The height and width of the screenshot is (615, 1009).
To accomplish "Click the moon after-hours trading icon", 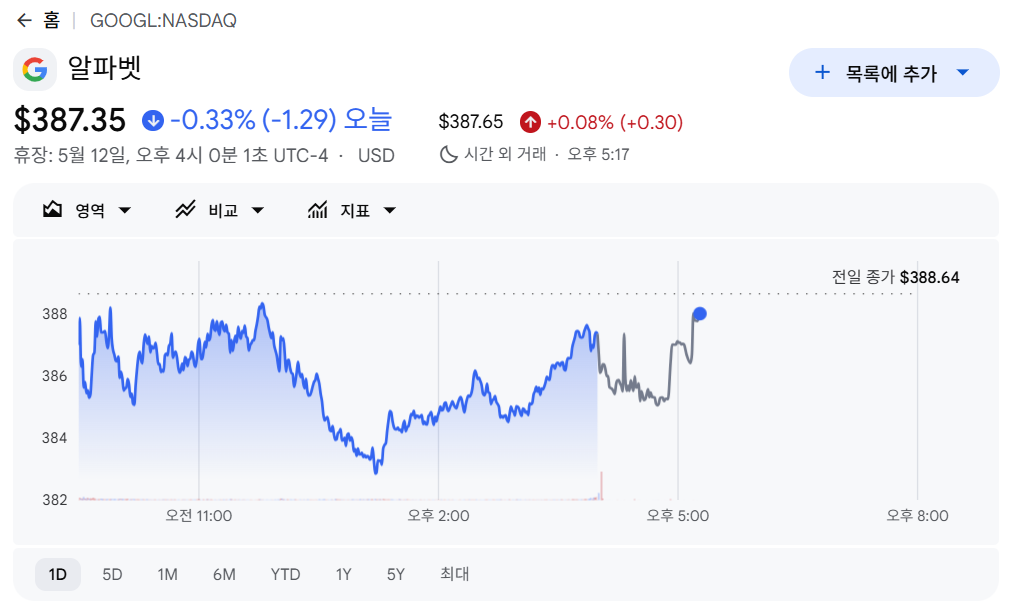I will (x=448, y=154).
